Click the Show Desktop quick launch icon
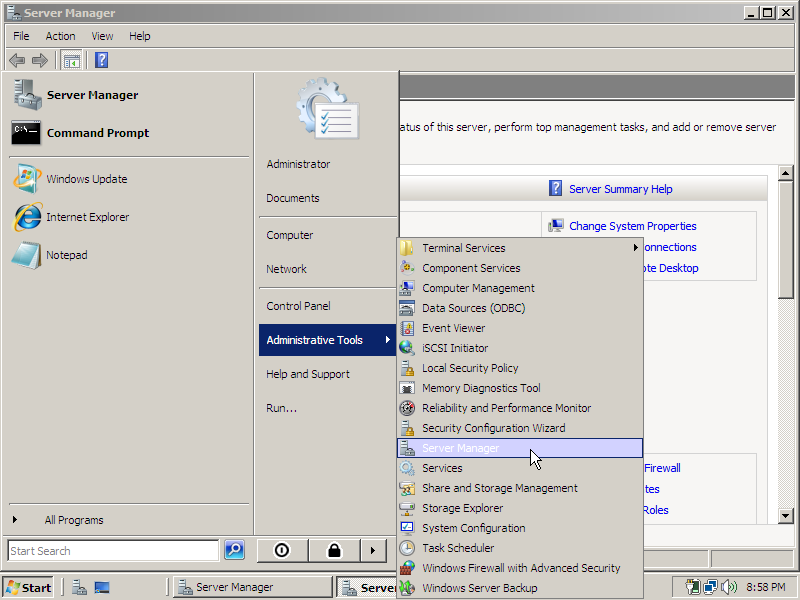Viewport: 800px width, 600px height. click(102, 588)
